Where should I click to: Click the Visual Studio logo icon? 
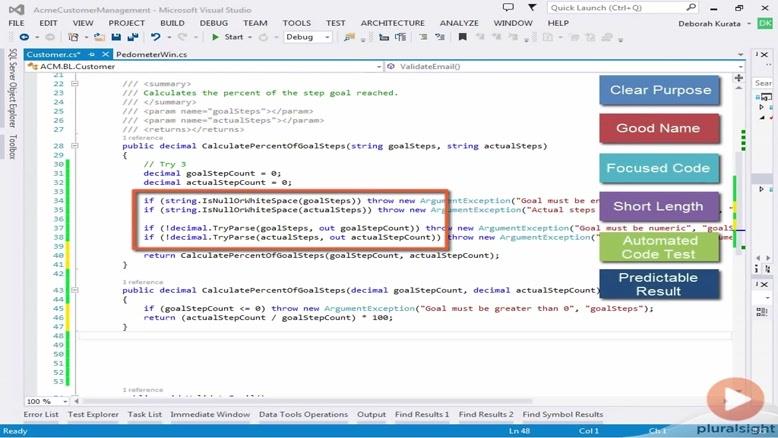tap(16, 9)
